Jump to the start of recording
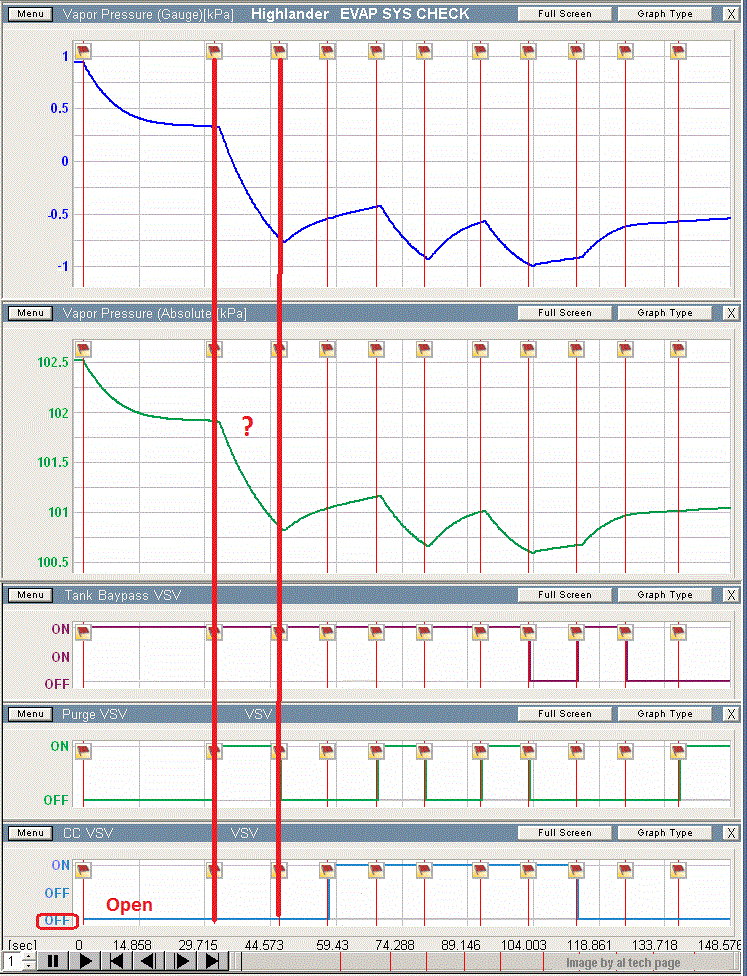Viewport: 747px width, 976px height. pos(117,961)
